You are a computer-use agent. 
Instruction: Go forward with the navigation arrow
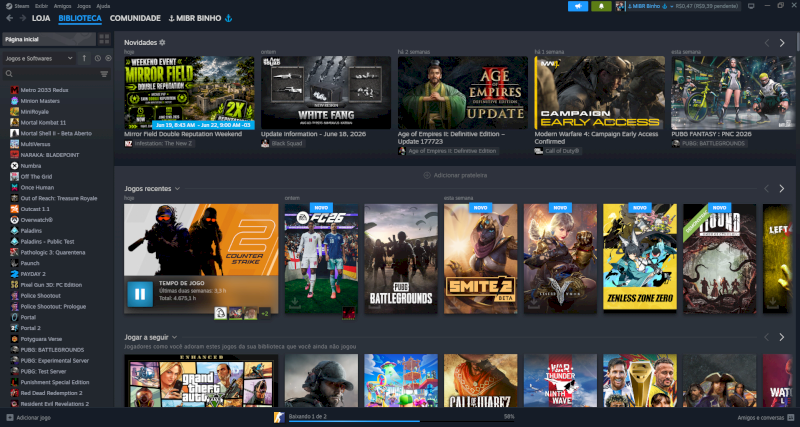[x=22, y=18]
